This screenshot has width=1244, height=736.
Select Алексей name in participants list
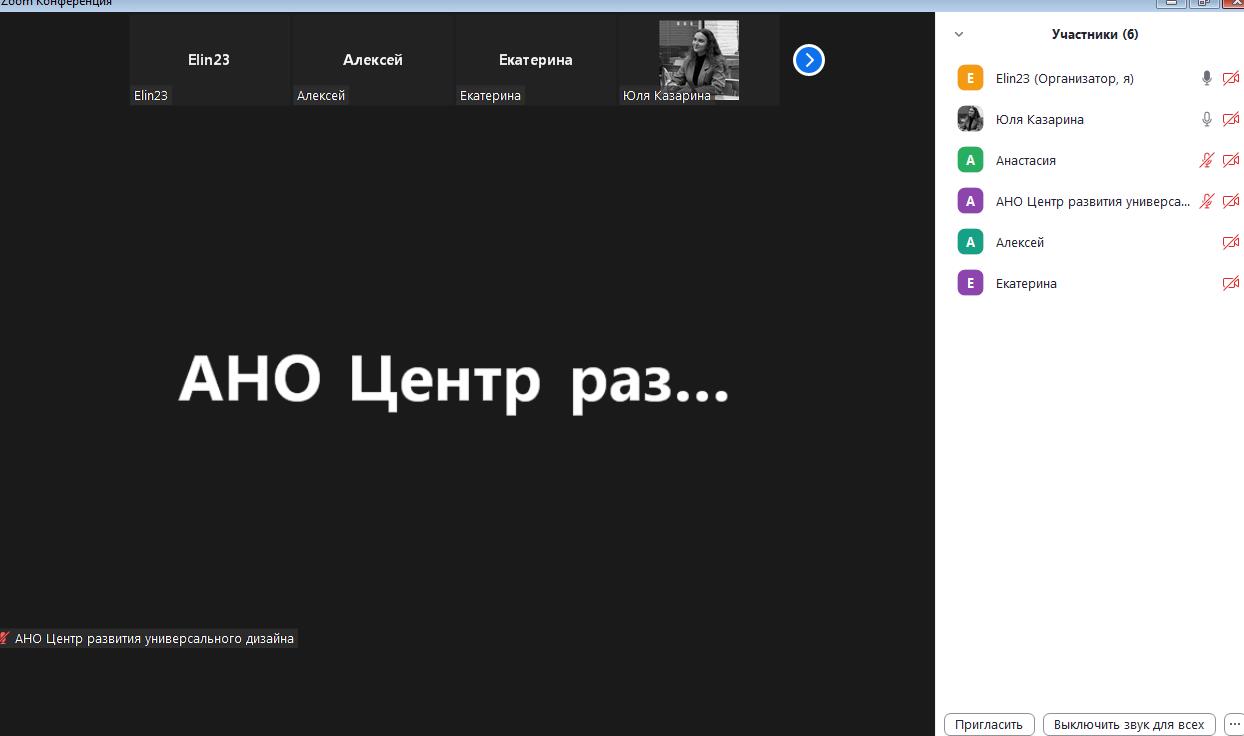1020,242
